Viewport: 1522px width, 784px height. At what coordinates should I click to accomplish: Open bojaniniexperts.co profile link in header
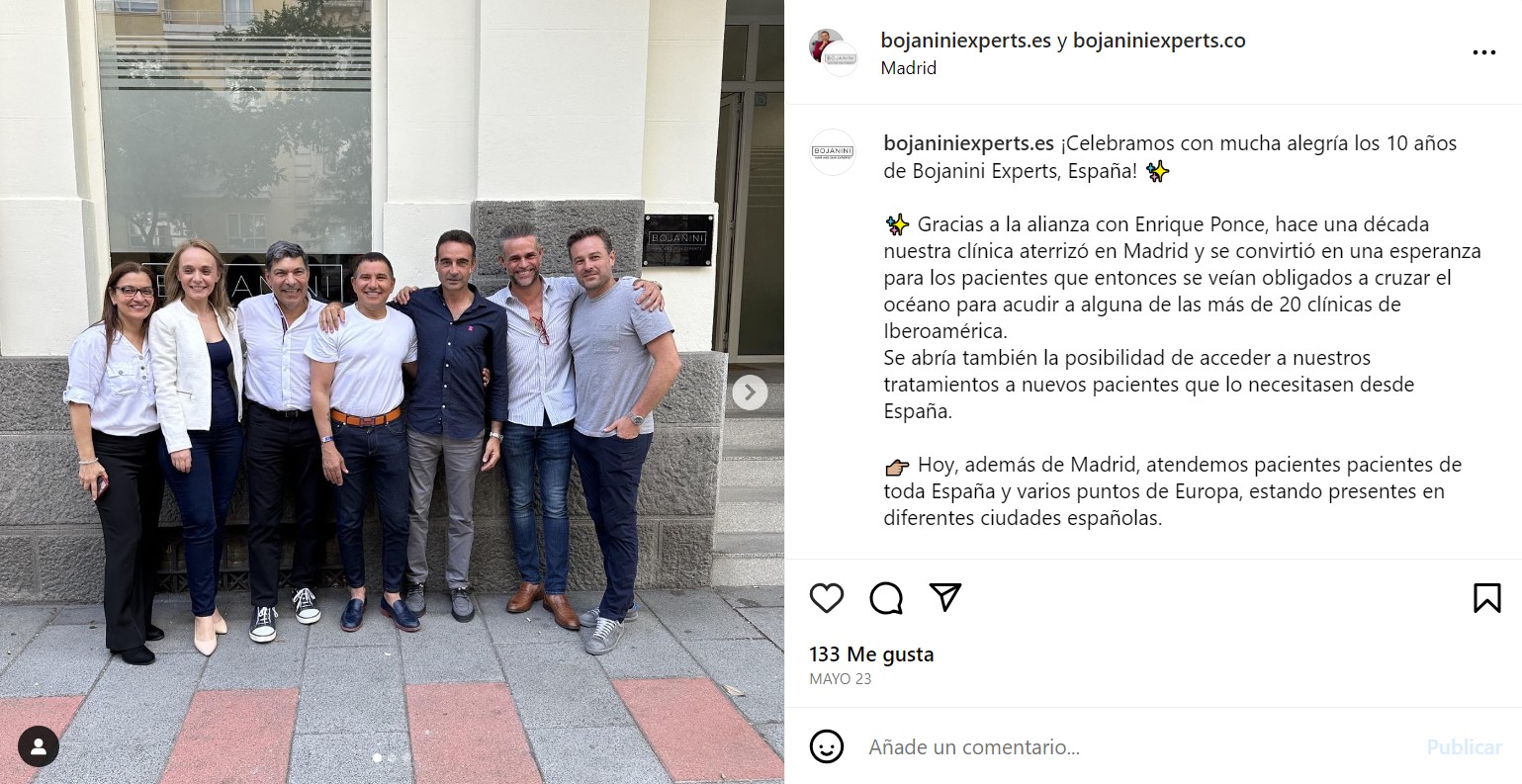click(1159, 41)
